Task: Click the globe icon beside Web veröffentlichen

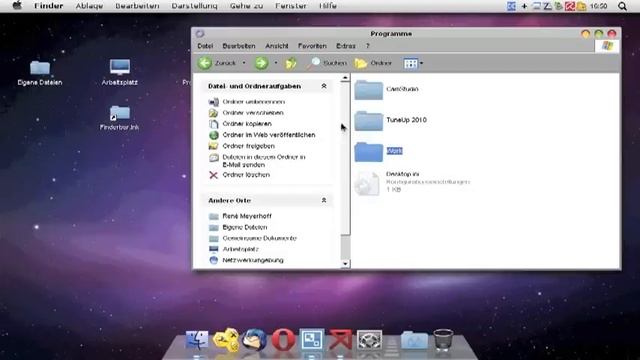Action: click(x=213, y=135)
